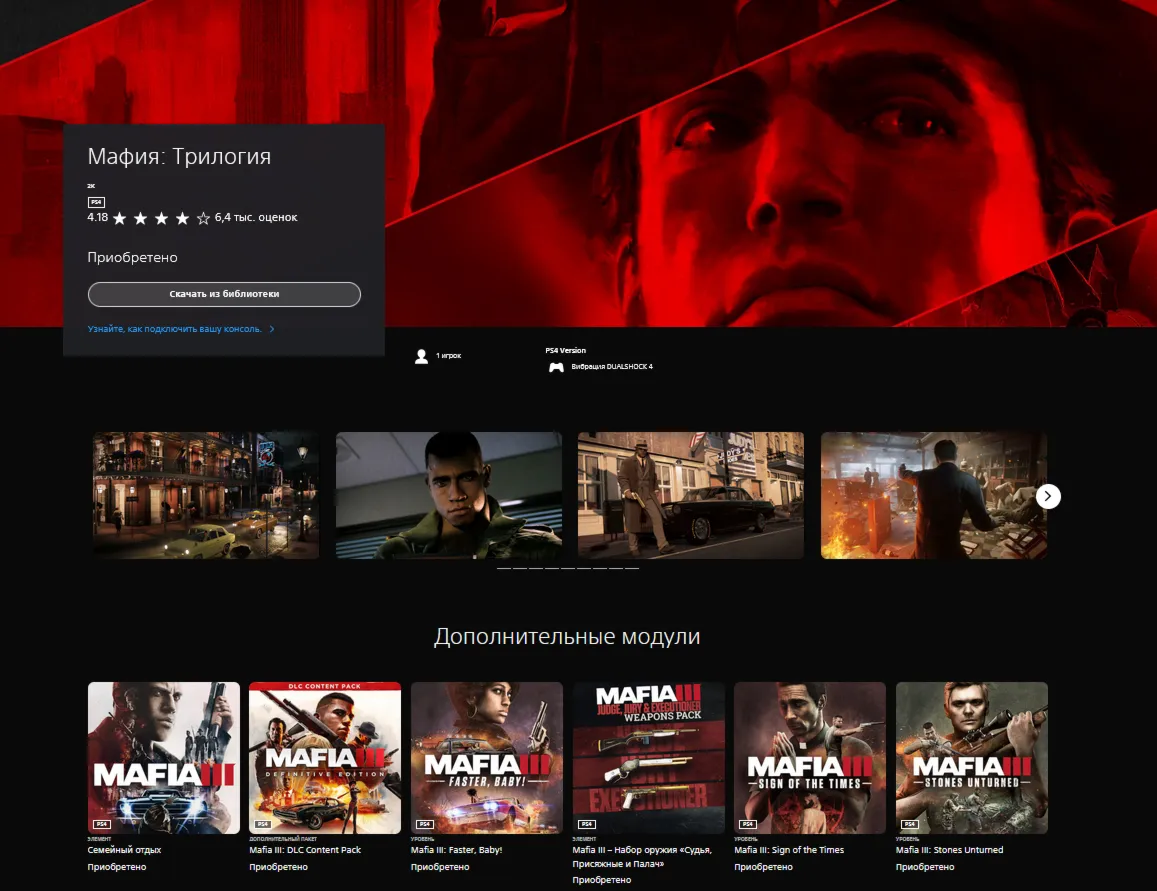Open the Judge, Jury & Executioner Weapons Pack cover
Image resolution: width=1157 pixels, height=891 pixels.
(x=649, y=757)
